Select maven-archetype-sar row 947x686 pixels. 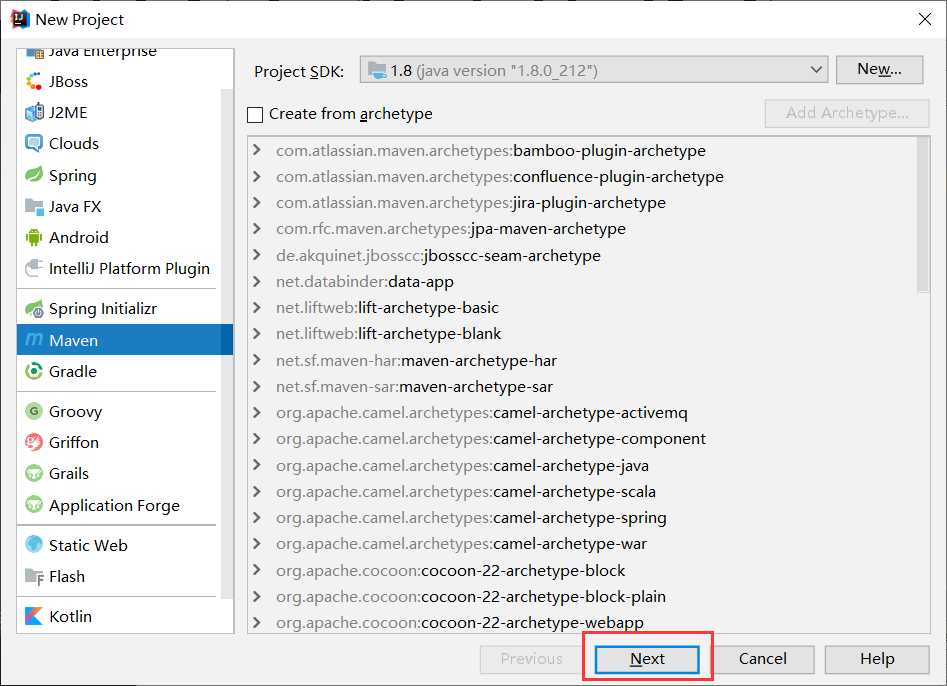pos(583,386)
